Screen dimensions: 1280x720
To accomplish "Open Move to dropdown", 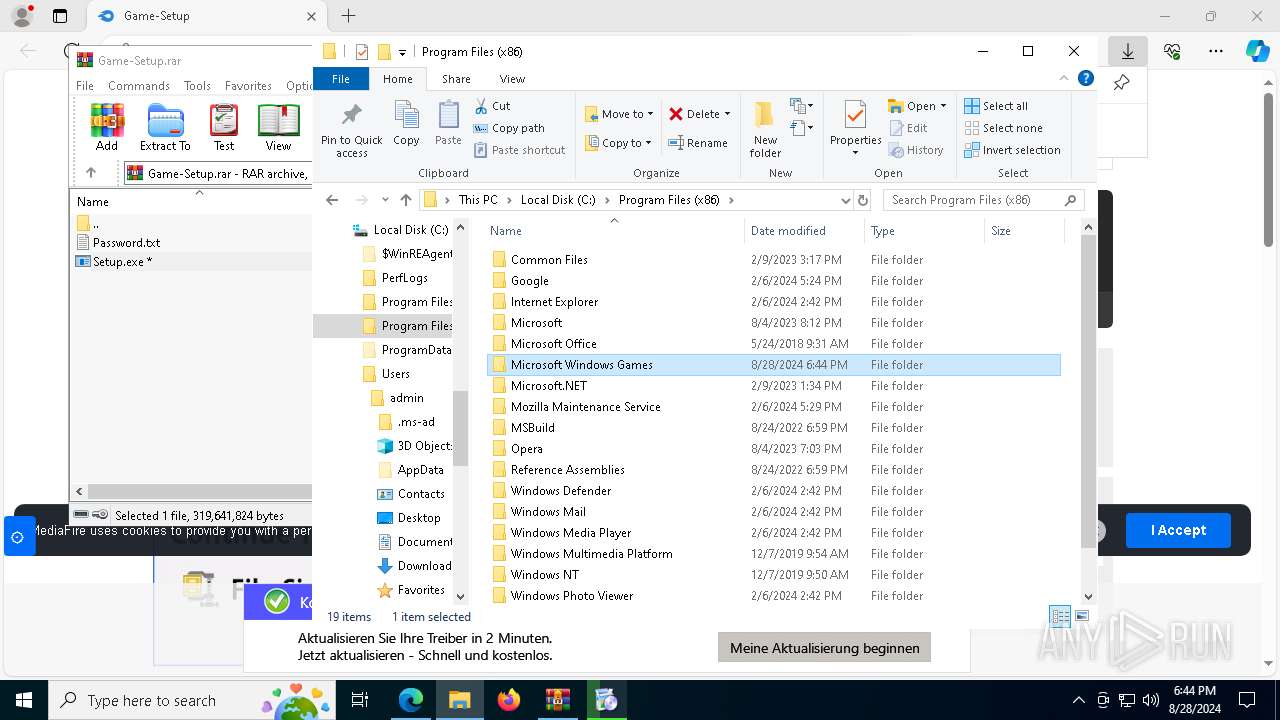I will point(619,114).
